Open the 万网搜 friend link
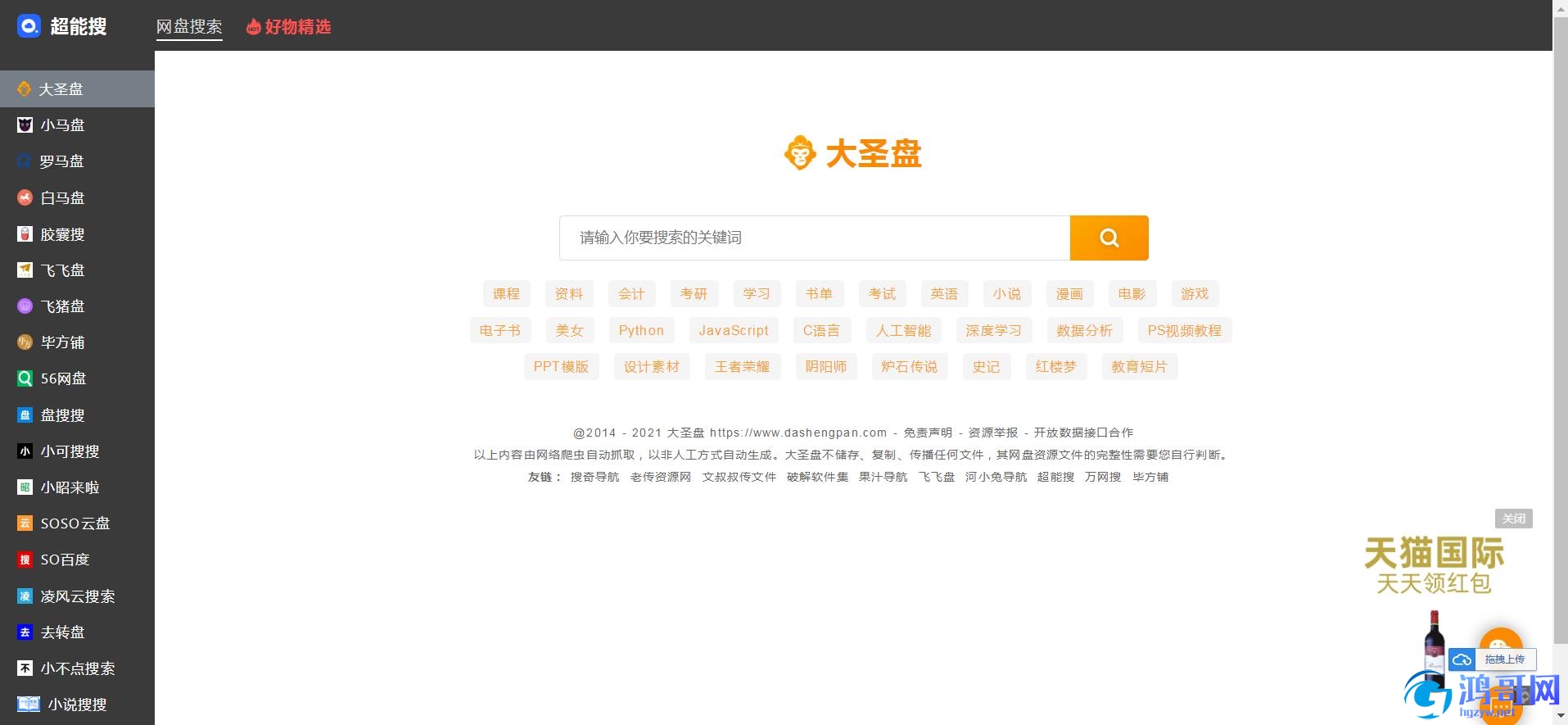This screenshot has height=725, width=1568. pyautogui.click(x=1103, y=477)
